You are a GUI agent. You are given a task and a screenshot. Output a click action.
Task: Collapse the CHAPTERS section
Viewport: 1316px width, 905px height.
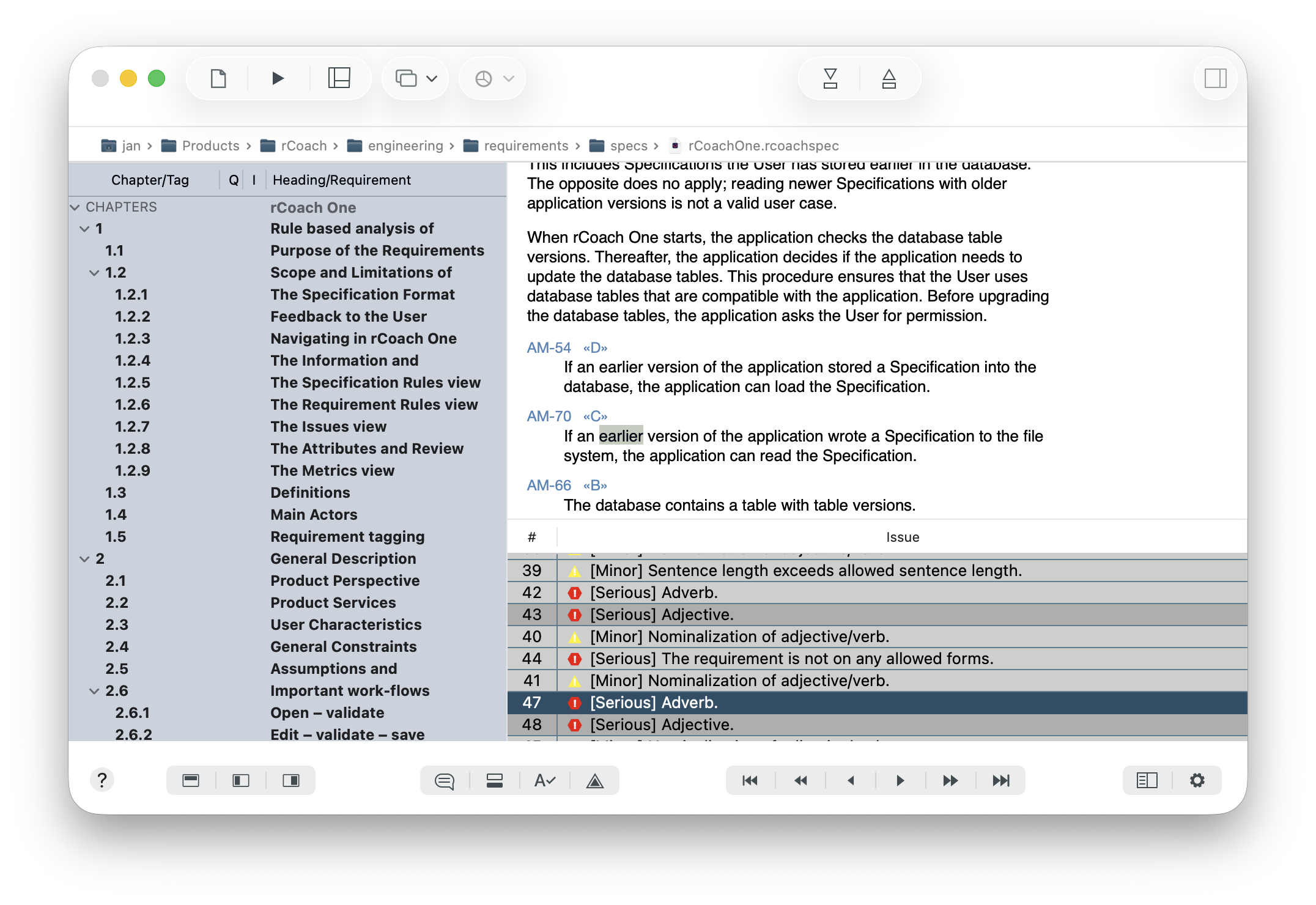coord(75,207)
